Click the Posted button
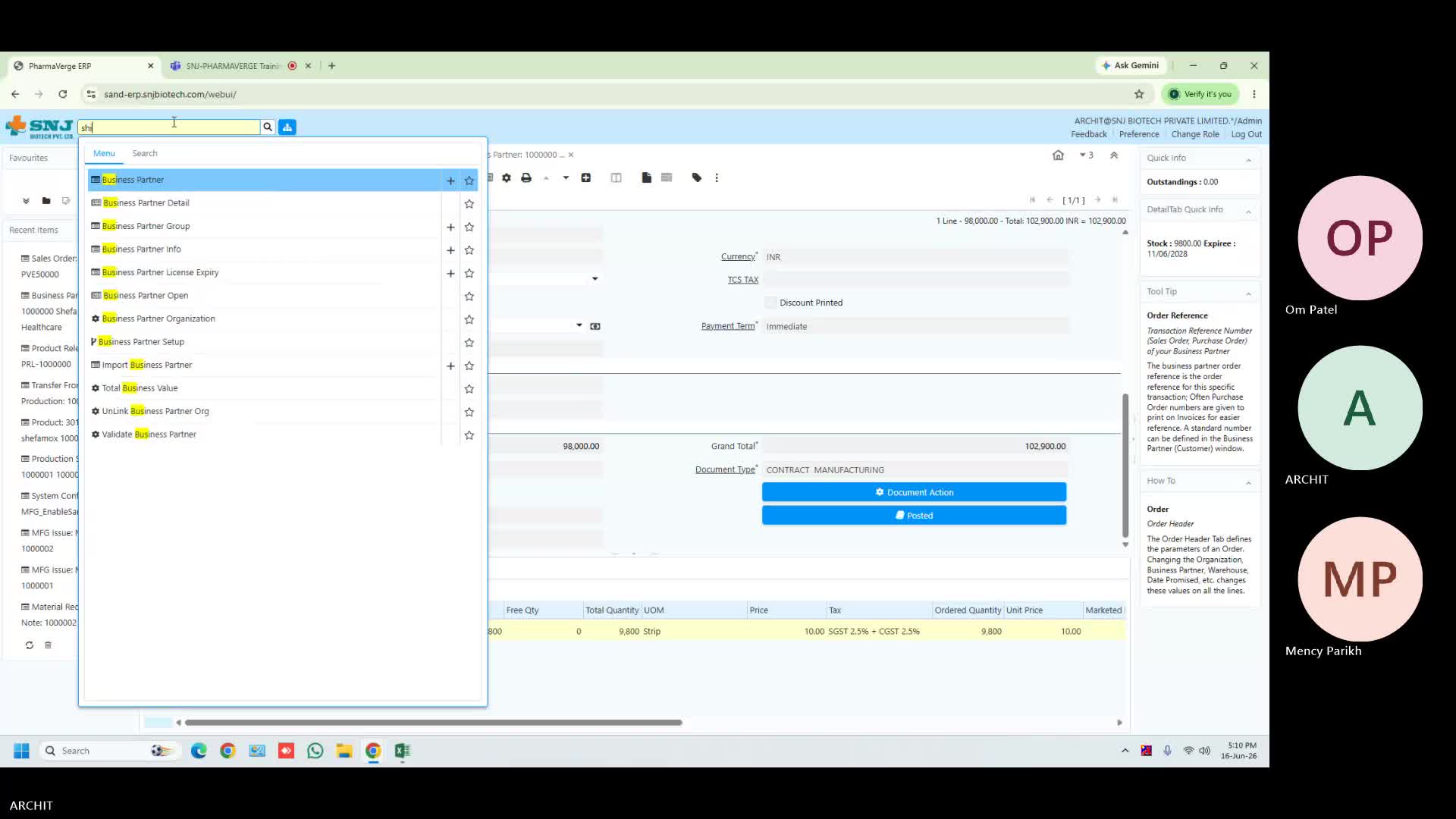Viewport: 1456px width, 819px height. click(914, 515)
